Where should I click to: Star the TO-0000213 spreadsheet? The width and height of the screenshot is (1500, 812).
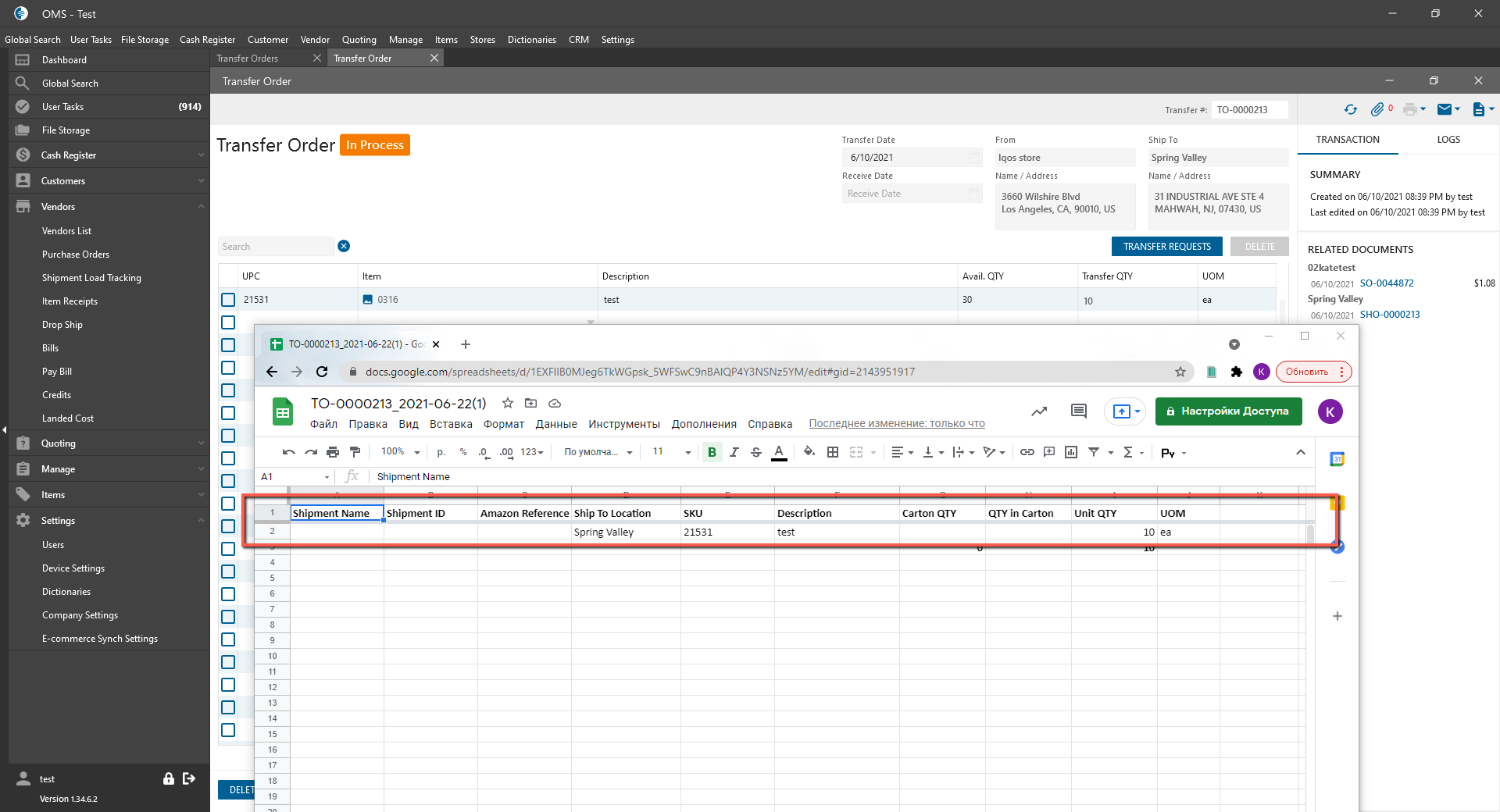click(508, 403)
